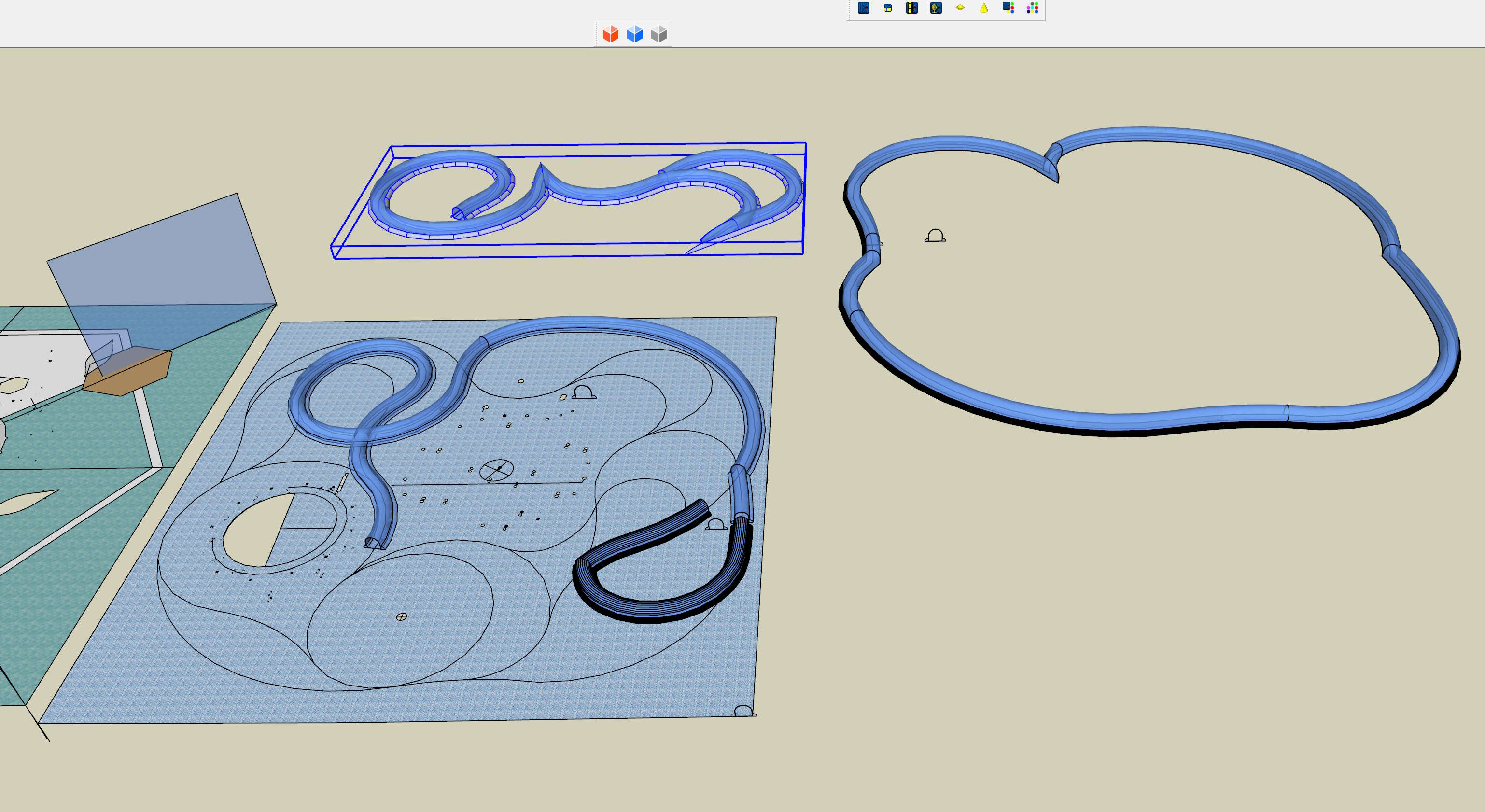1485x812 pixels.
Task: Click the red cube toolbar icon
Action: (x=610, y=34)
